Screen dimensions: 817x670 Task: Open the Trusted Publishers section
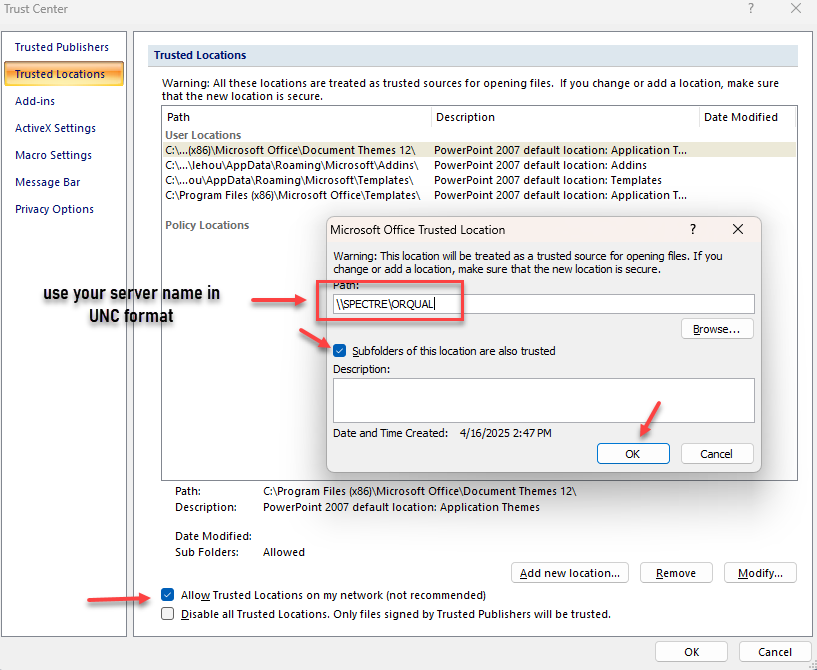pos(62,47)
